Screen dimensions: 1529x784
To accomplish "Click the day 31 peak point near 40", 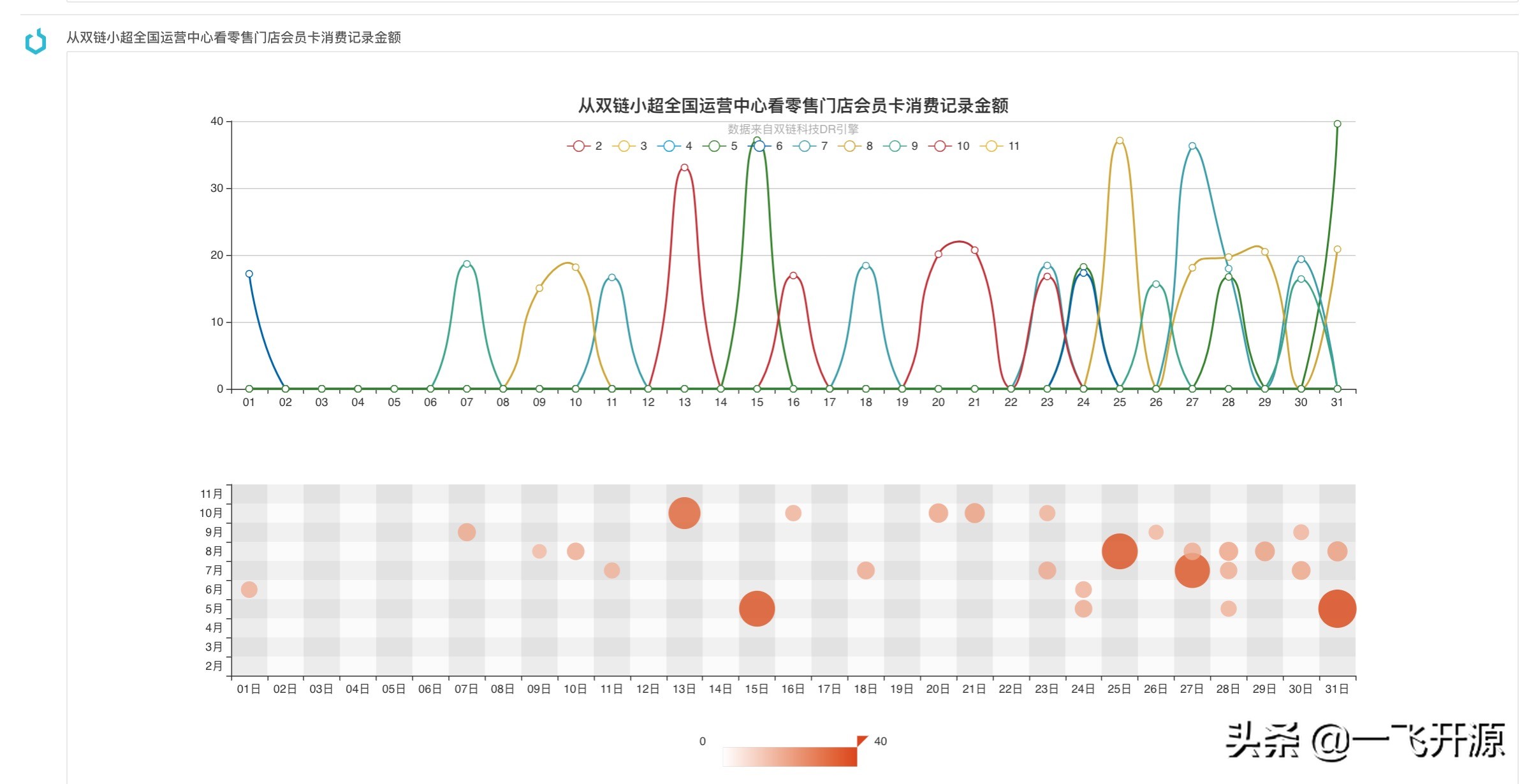I will [x=1337, y=124].
